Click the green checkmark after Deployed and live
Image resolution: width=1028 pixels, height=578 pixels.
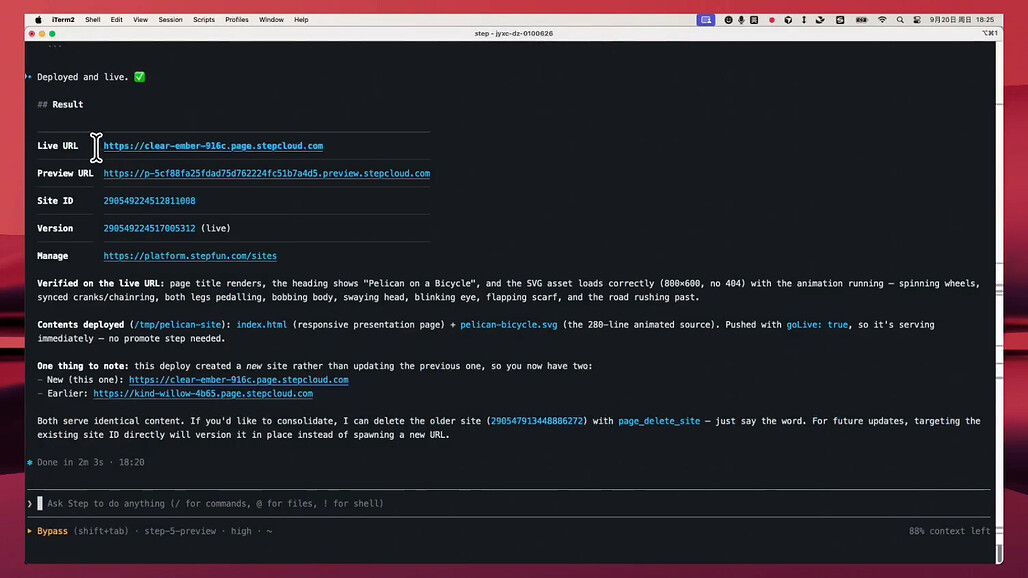(140, 77)
